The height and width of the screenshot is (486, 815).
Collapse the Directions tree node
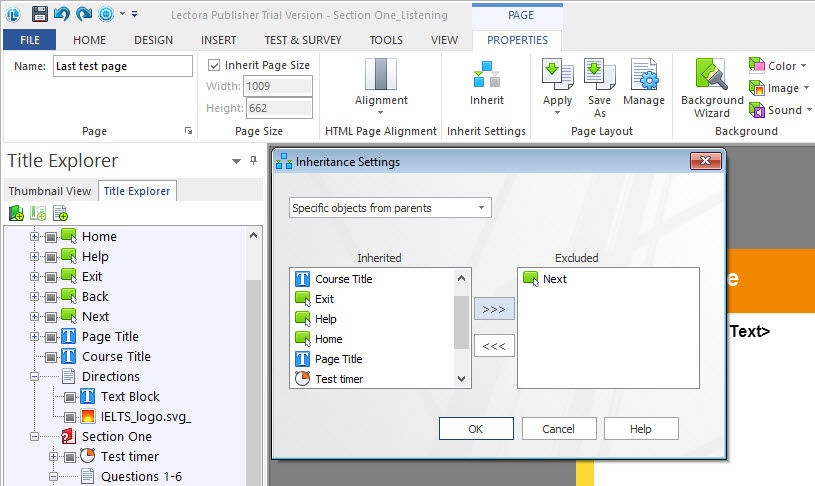point(34,376)
